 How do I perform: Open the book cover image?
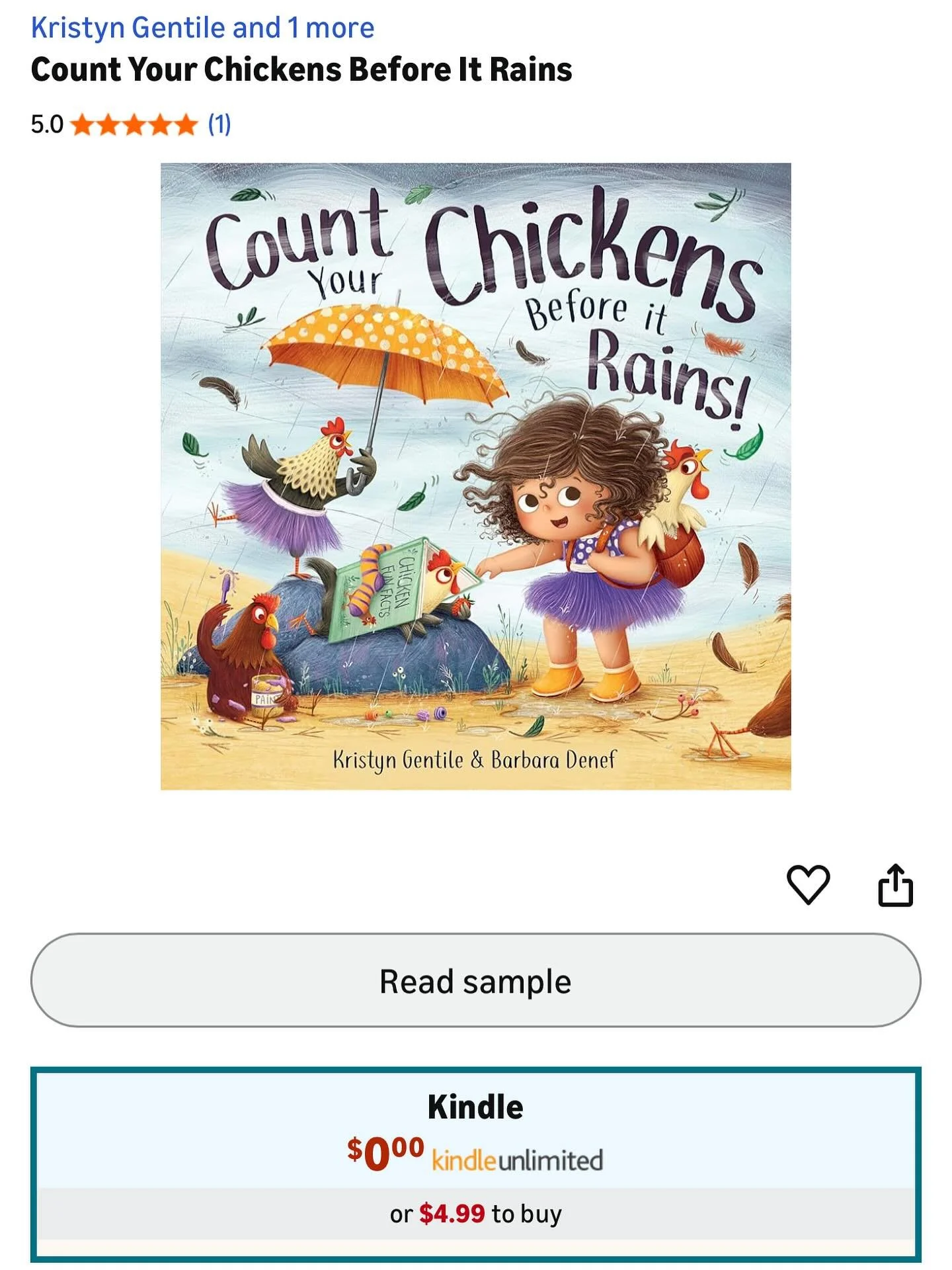coord(475,476)
